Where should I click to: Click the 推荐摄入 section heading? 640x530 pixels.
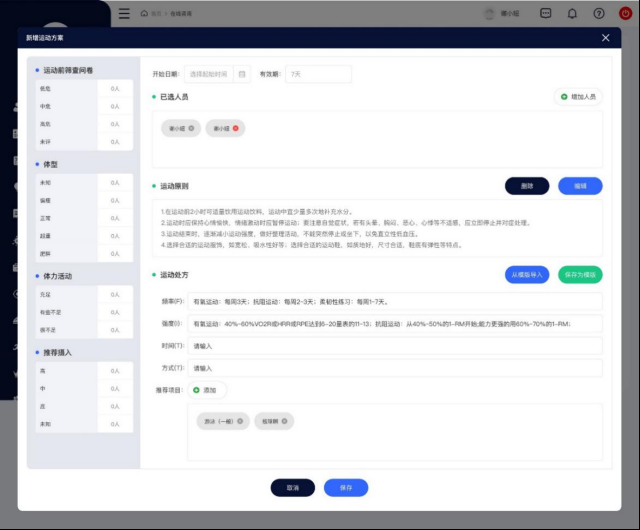click(x=58, y=352)
